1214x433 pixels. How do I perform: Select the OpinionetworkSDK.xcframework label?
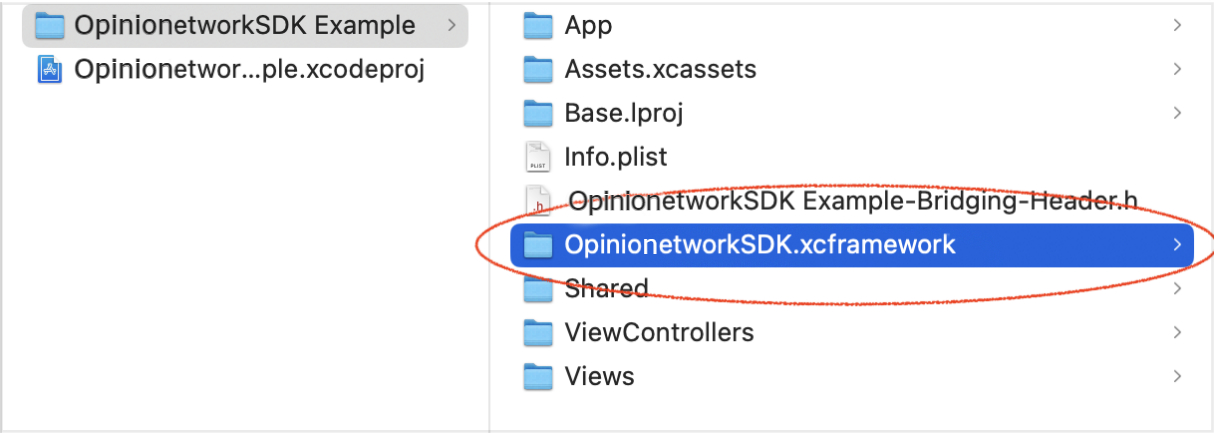[759, 244]
